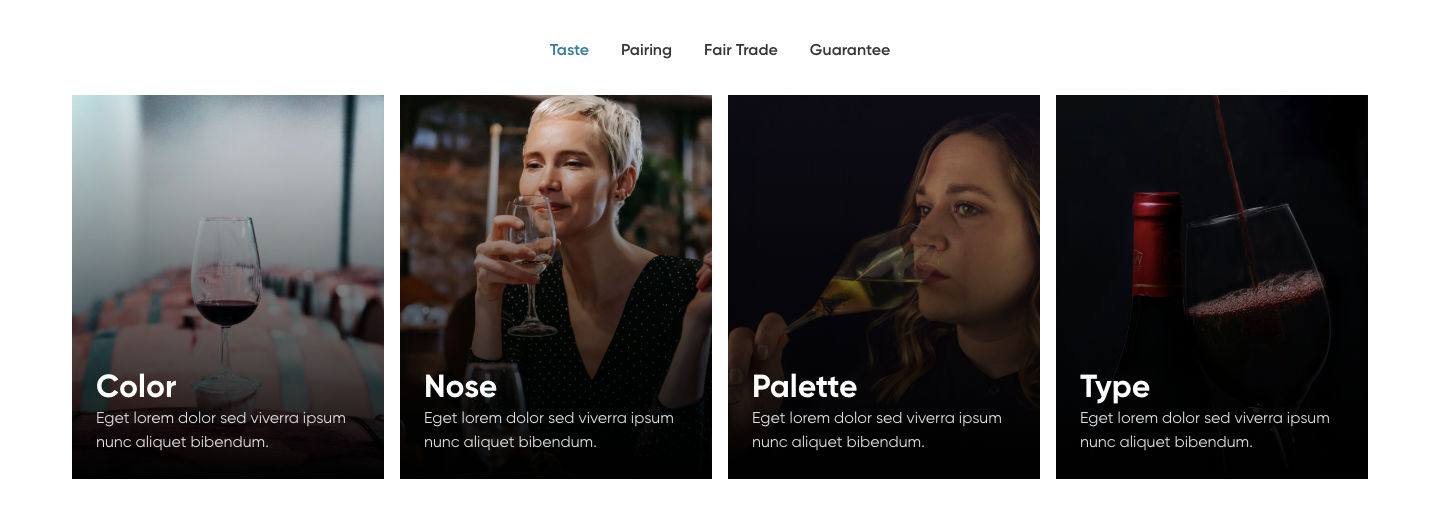Image resolution: width=1440 pixels, height=517 pixels.
Task: Switch to the Taste tab
Action: pos(569,50)
